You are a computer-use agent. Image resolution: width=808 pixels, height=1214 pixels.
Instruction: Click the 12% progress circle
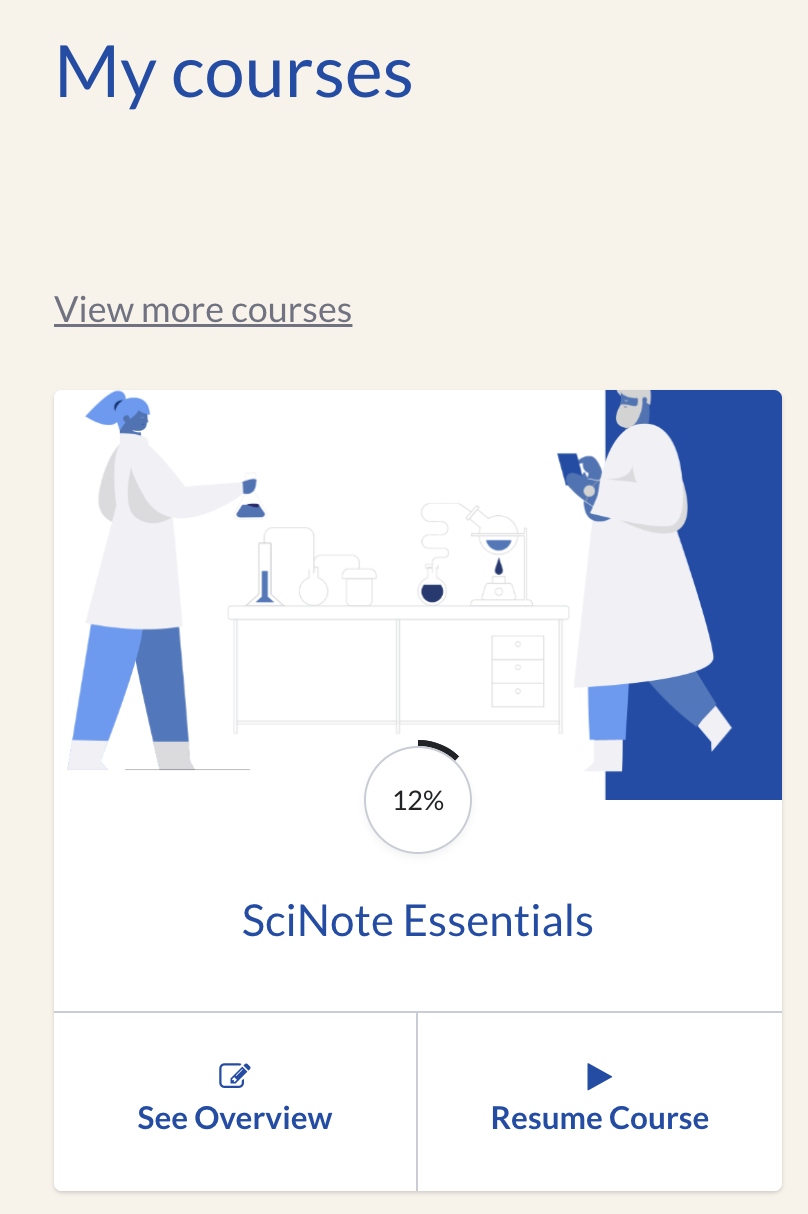pyautogui.click(x=418, y=800)
